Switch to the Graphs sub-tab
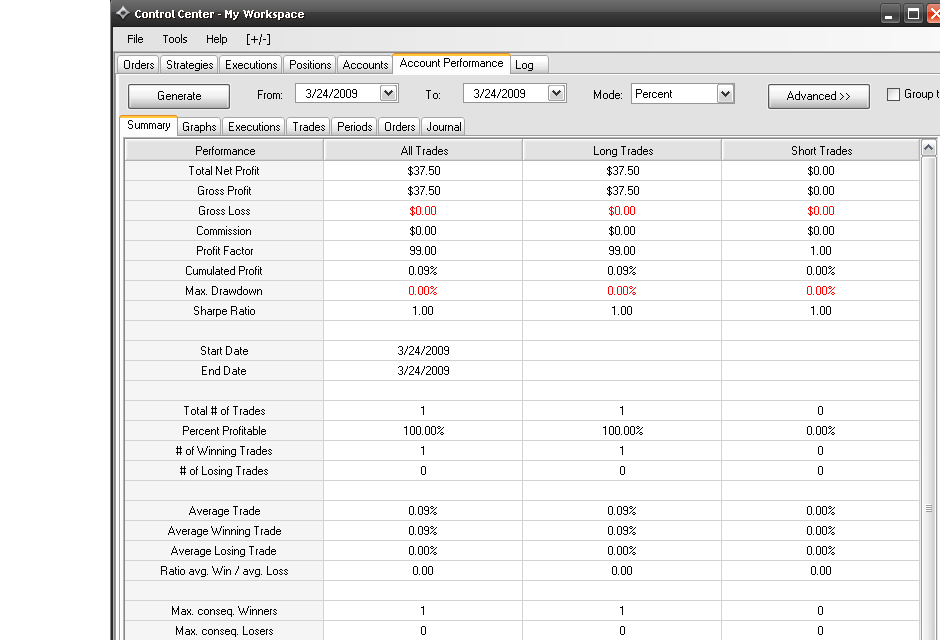The width and height of the screenshot is (940, 640). click(x=199, y=126)
